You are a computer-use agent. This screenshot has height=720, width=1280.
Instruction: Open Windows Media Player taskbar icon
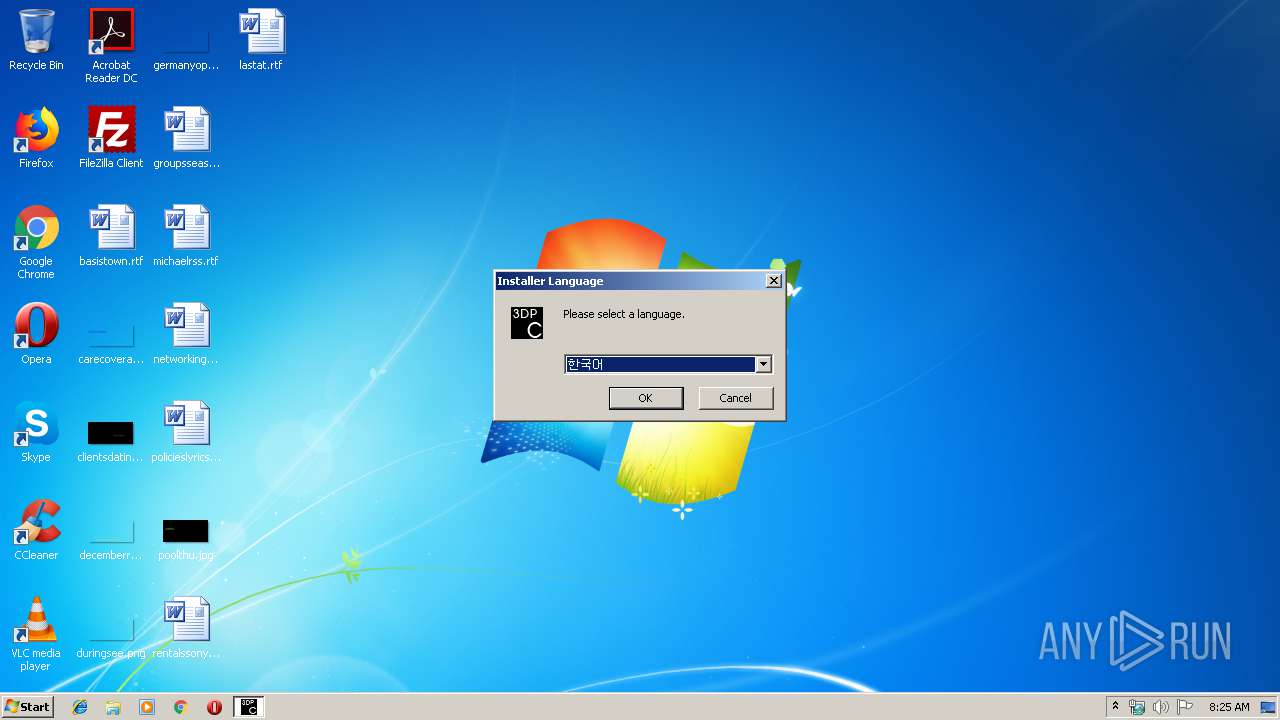pyautogui.click(x=147, y=707)
